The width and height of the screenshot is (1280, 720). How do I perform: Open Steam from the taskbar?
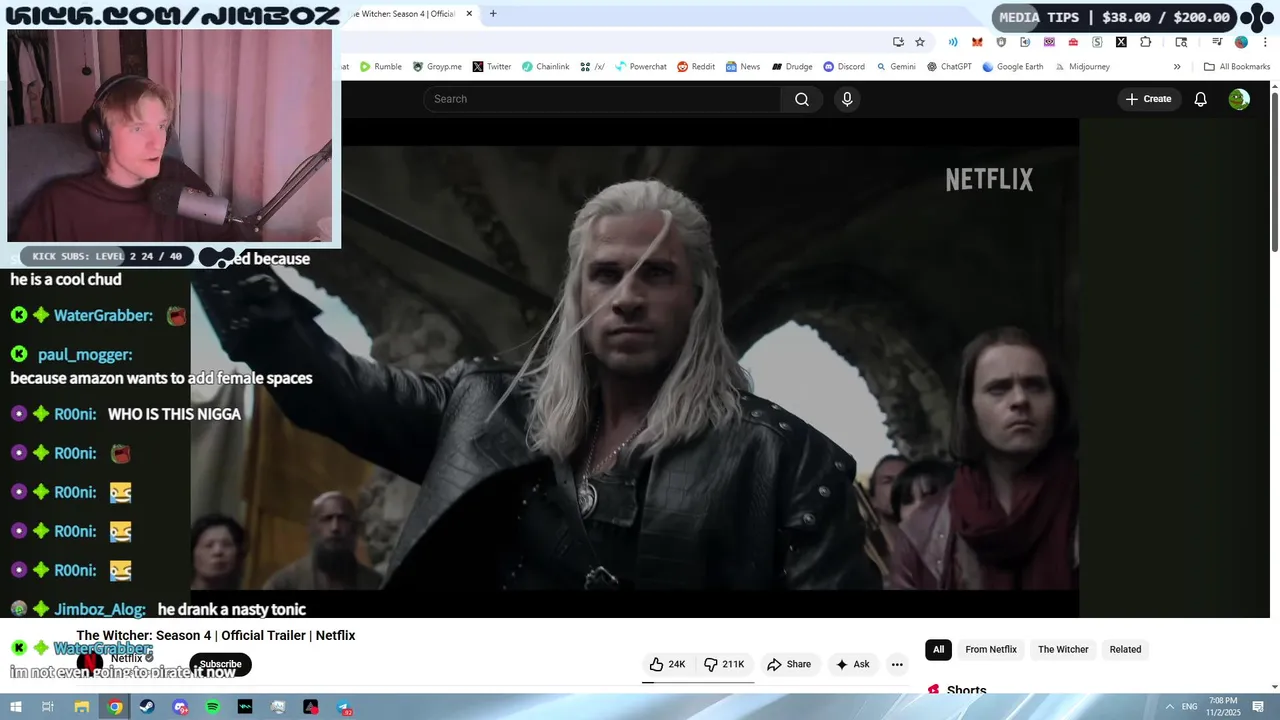pyautogui.click(x=147, y=707)
